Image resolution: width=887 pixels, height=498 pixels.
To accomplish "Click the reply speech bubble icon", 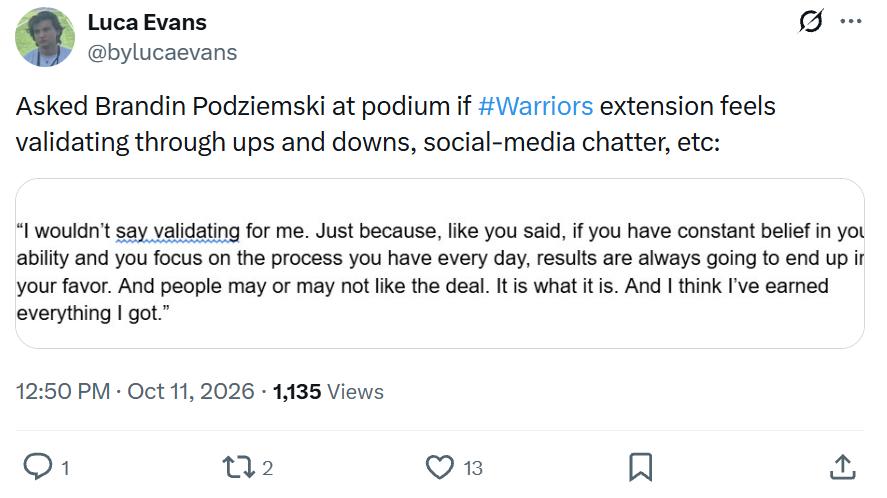I will pyautogui.click(x=37, y=467).
